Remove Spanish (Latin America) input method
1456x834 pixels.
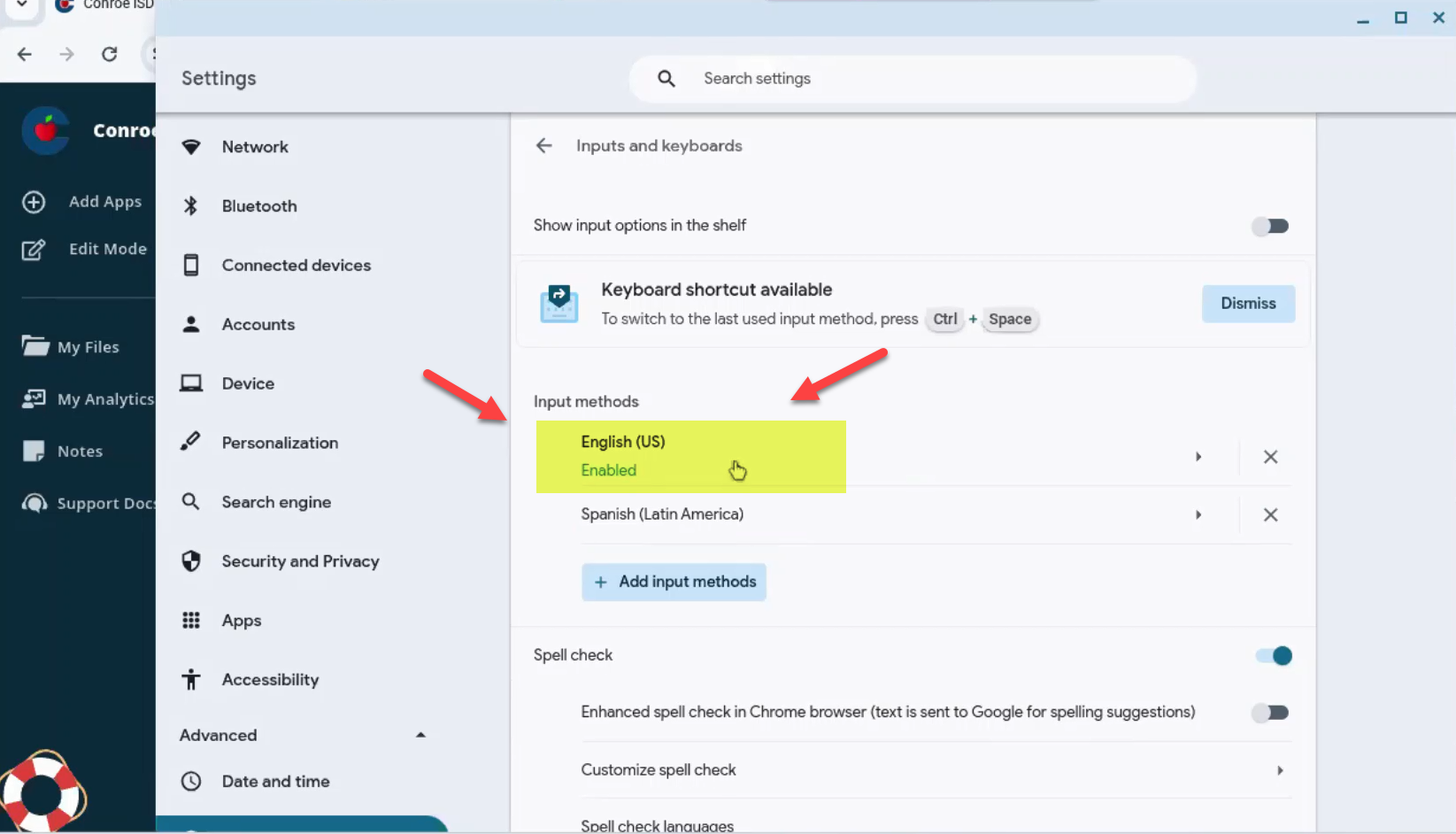(x=1270, y=515)
